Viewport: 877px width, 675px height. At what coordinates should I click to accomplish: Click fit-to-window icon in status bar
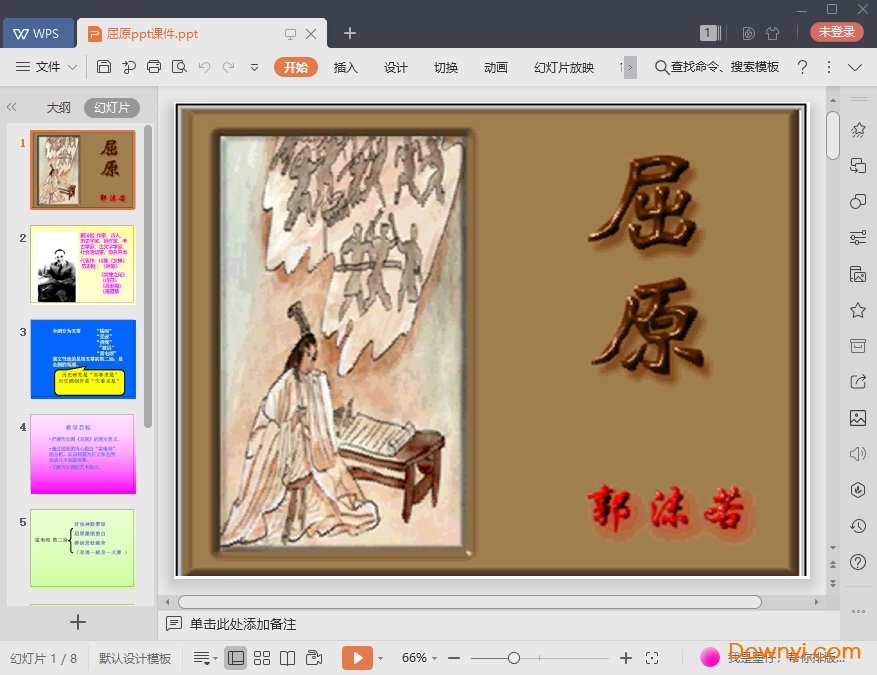(652, 658)
